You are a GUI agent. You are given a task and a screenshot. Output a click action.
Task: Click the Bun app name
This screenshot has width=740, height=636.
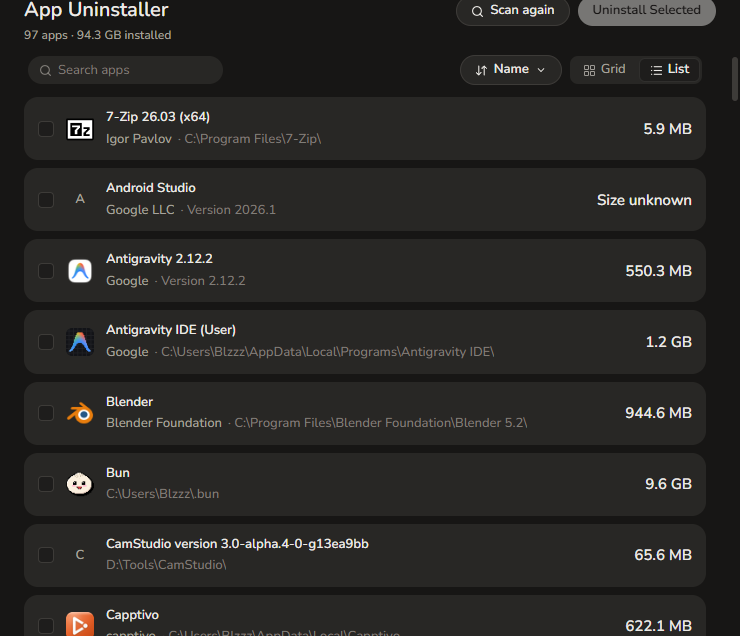(x=118, y=473)
